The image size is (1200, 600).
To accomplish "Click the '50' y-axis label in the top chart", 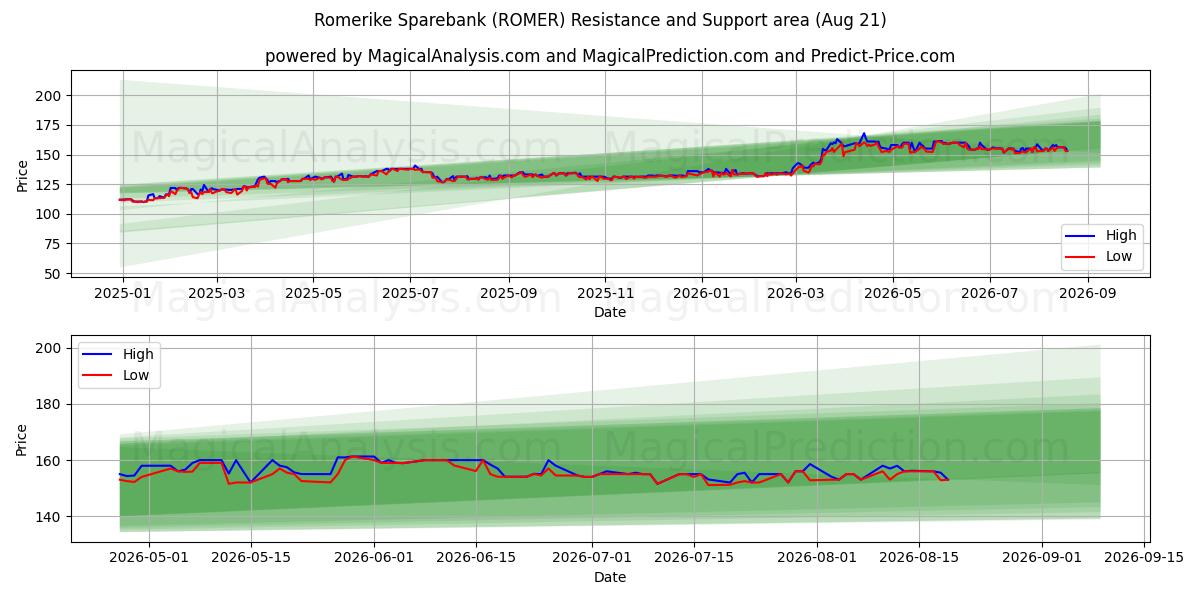I will pos(54,274).
